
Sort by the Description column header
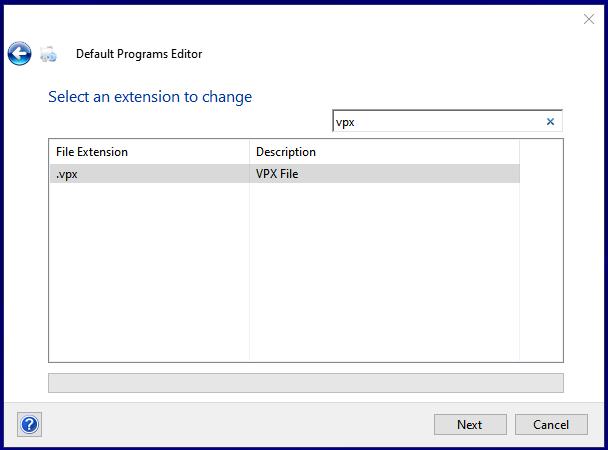(x=384, y=152)
